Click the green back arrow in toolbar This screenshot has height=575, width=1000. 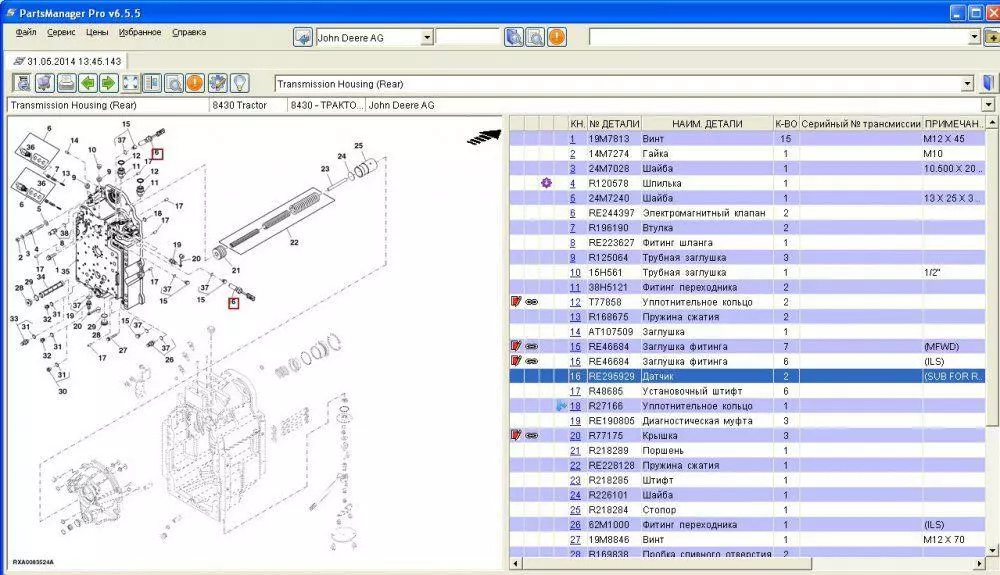tap(87, 83)
